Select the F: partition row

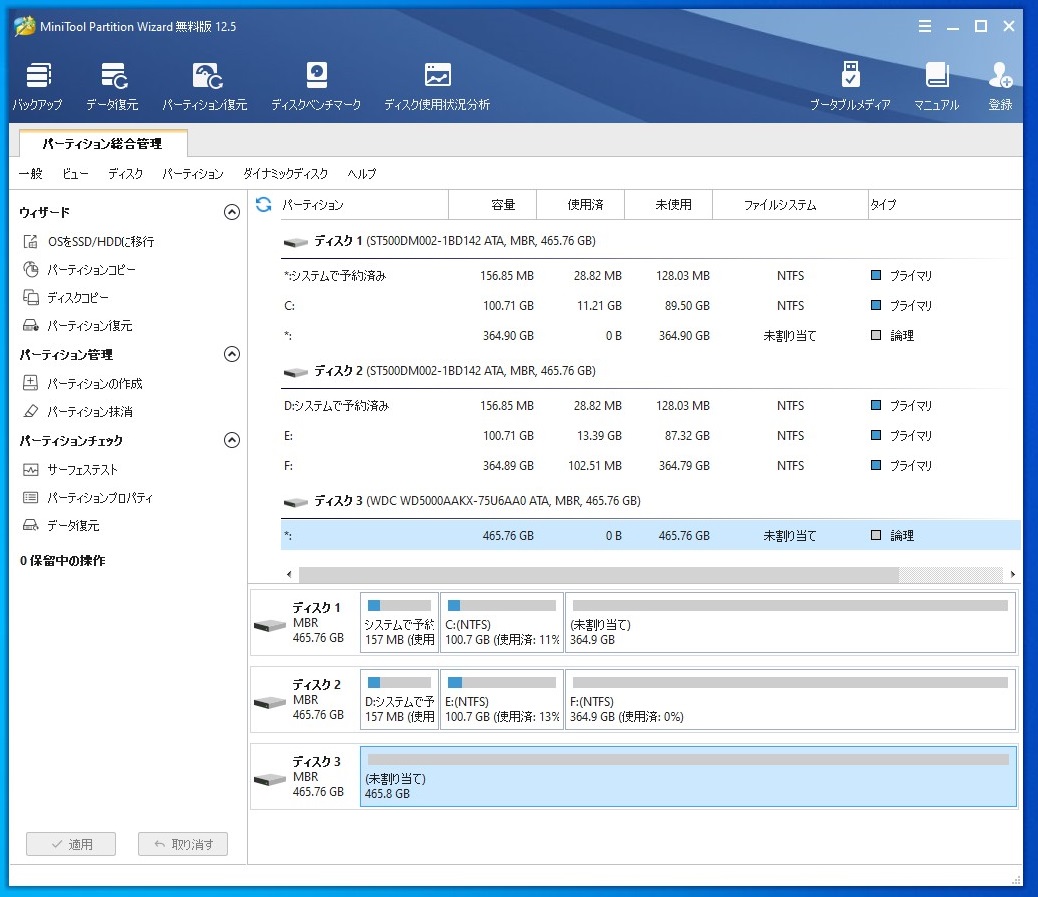[650, 466]
